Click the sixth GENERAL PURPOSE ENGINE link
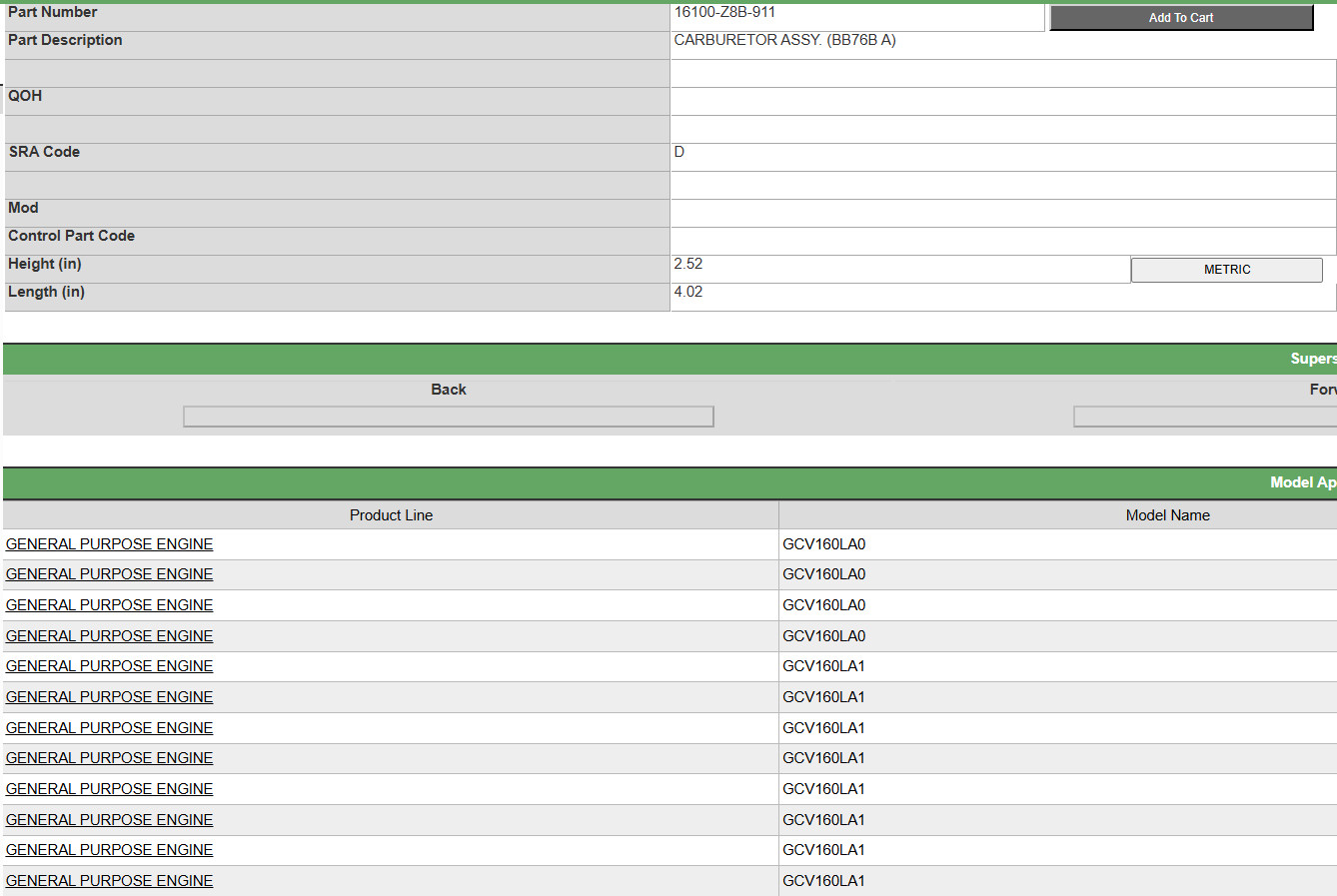This screenshot has width=1337, height=896. [110, 697]
